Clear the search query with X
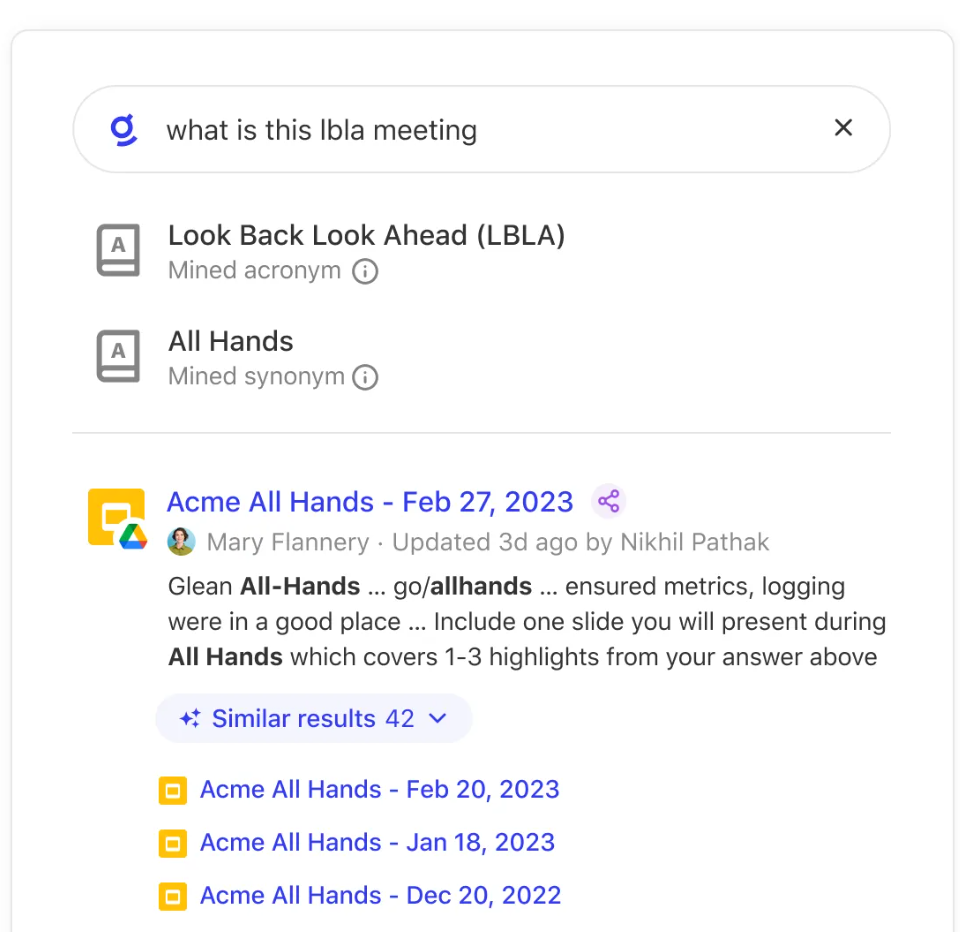This screenshot has height=932, width=960. 843,127
